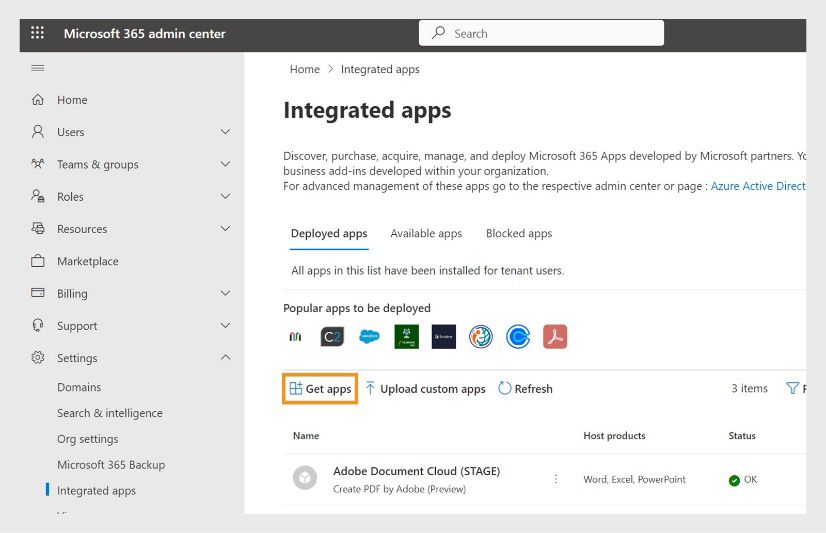Click the C2 popular app icon

coord(332,337)
